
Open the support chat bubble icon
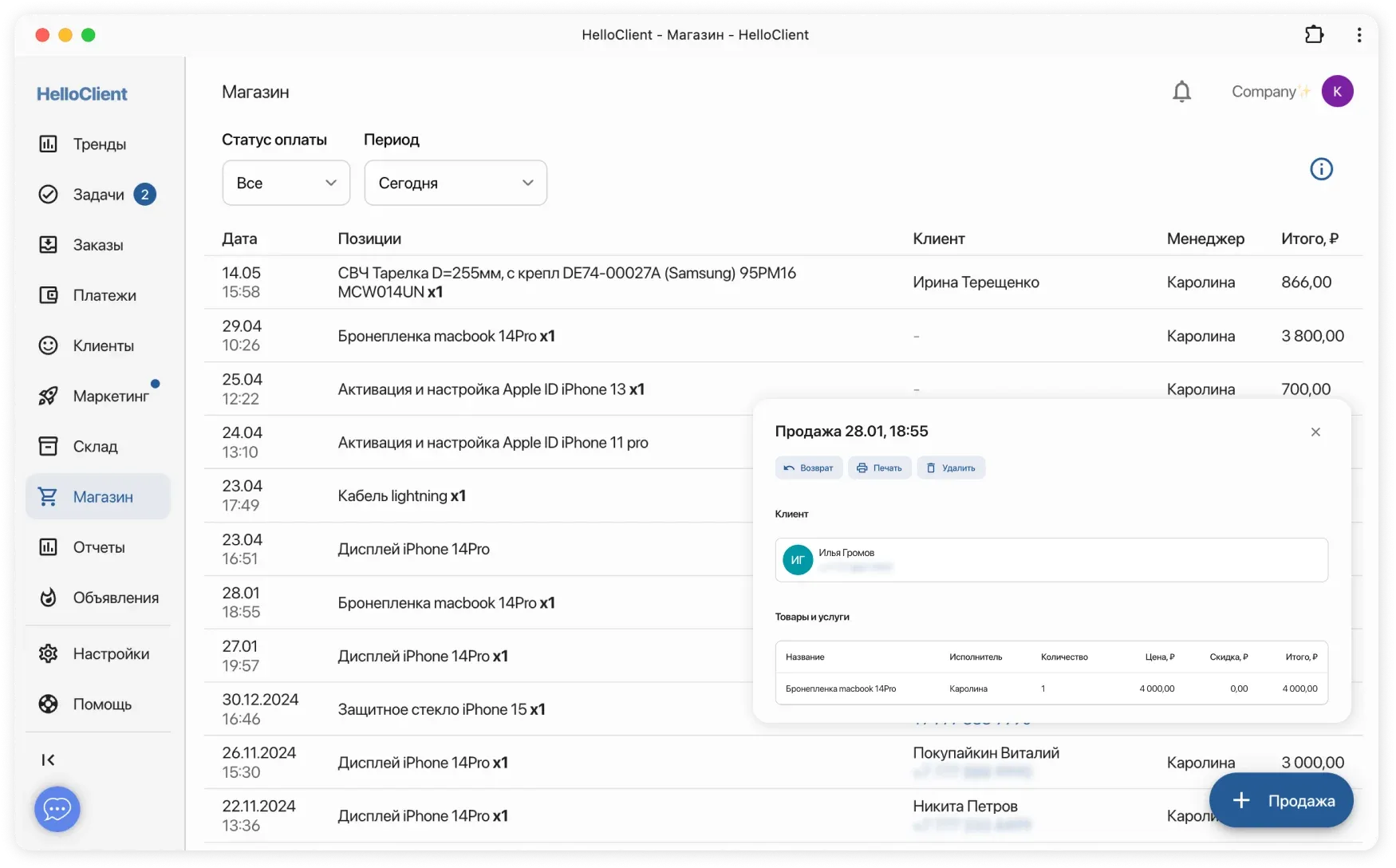[57, 809]
